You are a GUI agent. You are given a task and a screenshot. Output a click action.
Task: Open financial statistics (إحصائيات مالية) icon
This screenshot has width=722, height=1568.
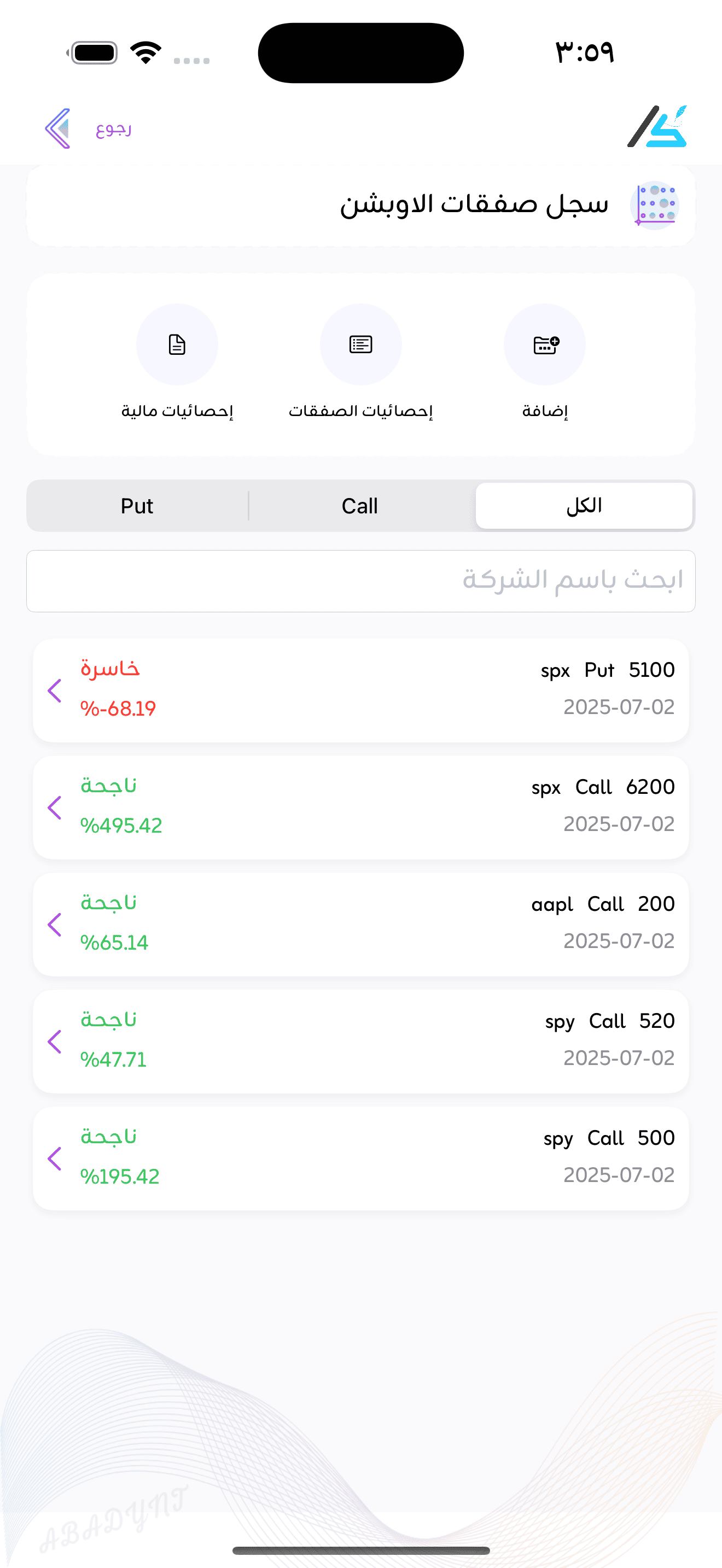tap(177, 344)
